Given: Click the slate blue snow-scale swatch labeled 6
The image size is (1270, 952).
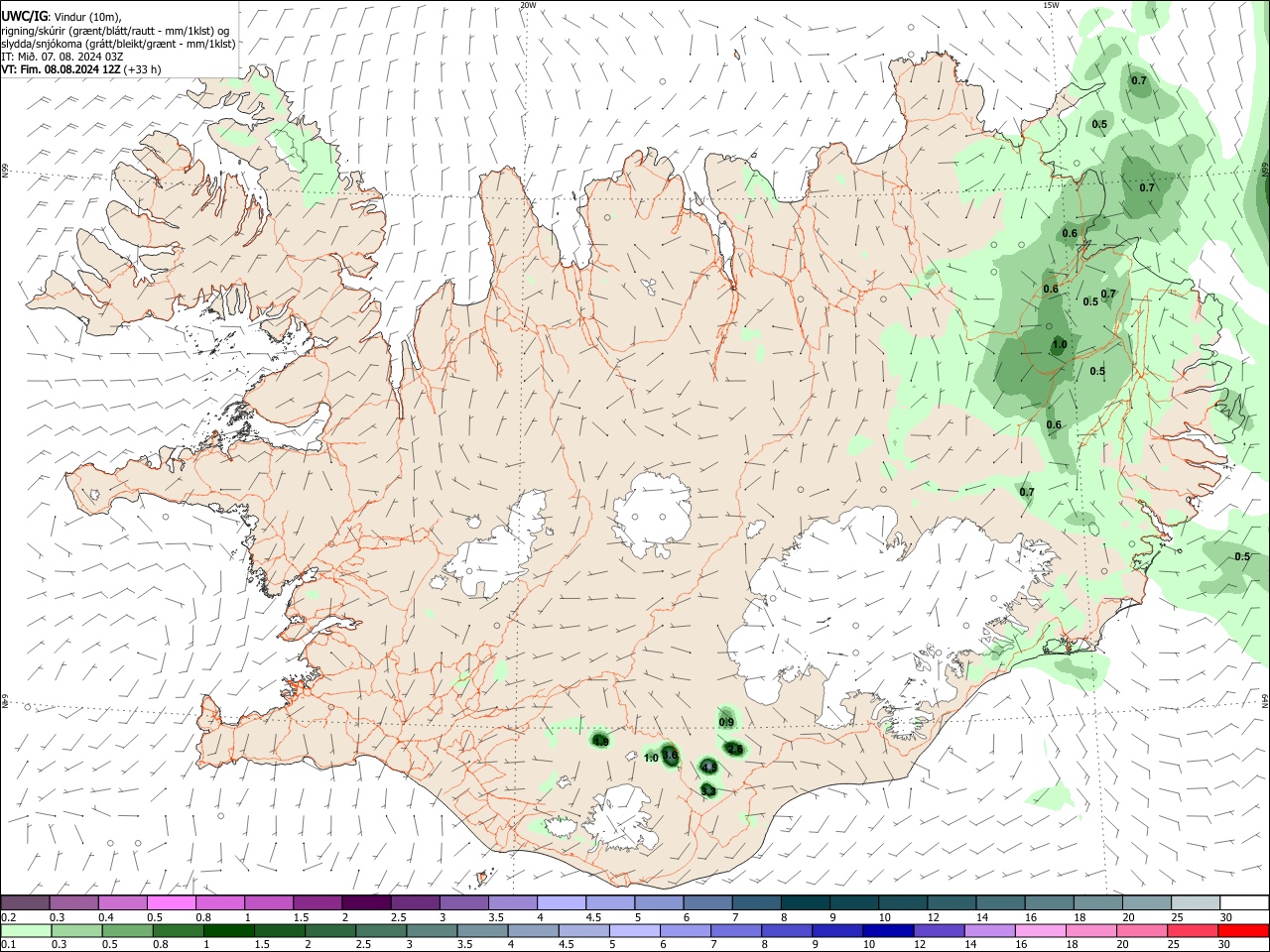Looking at the screenshot, I should 708,902.
